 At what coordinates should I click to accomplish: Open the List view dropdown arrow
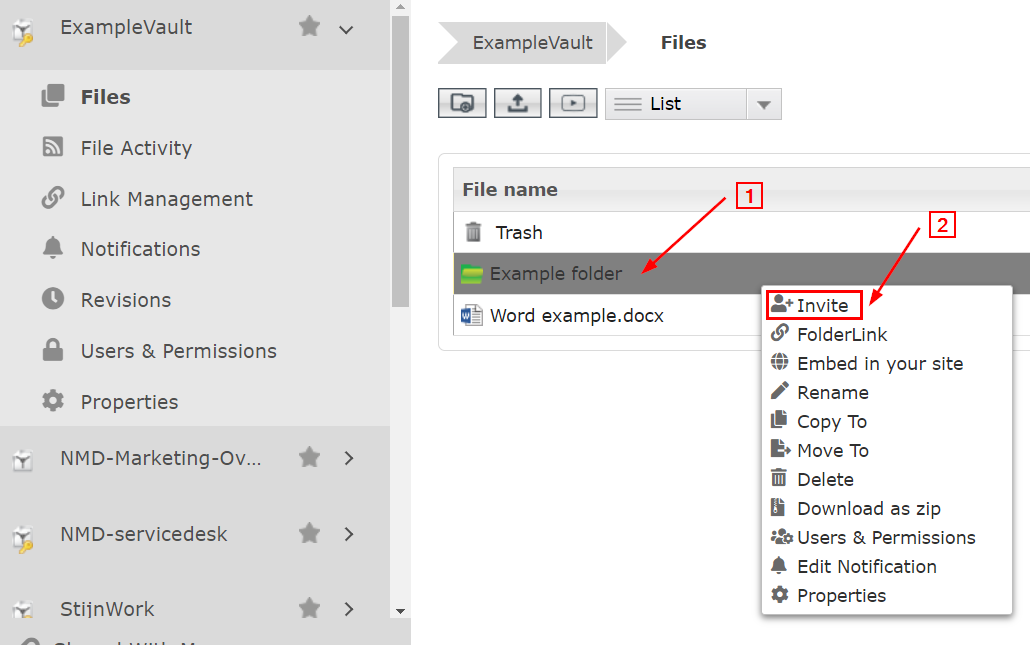pyautogui.click(x=763, y=104)
